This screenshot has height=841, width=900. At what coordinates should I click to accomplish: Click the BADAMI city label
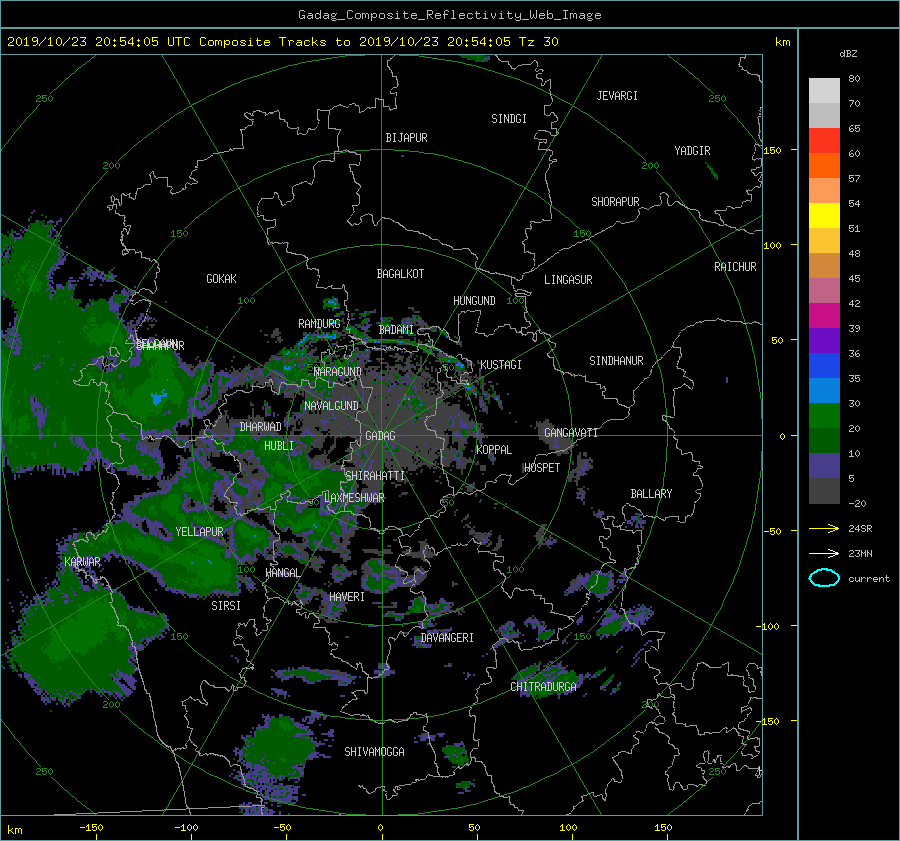[396, 330]
